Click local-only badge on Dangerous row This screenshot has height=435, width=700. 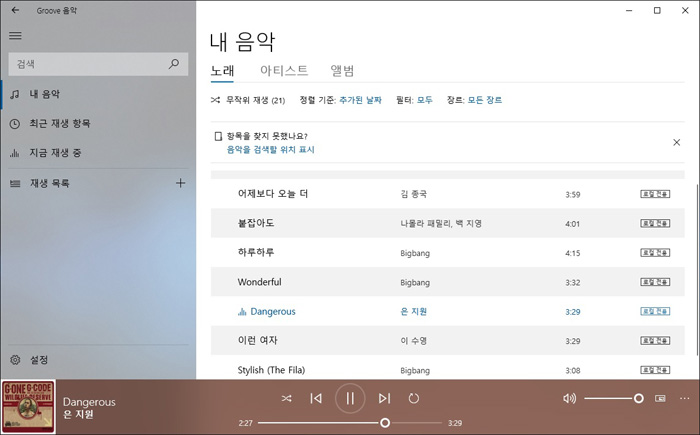click(x=655, y=311)
